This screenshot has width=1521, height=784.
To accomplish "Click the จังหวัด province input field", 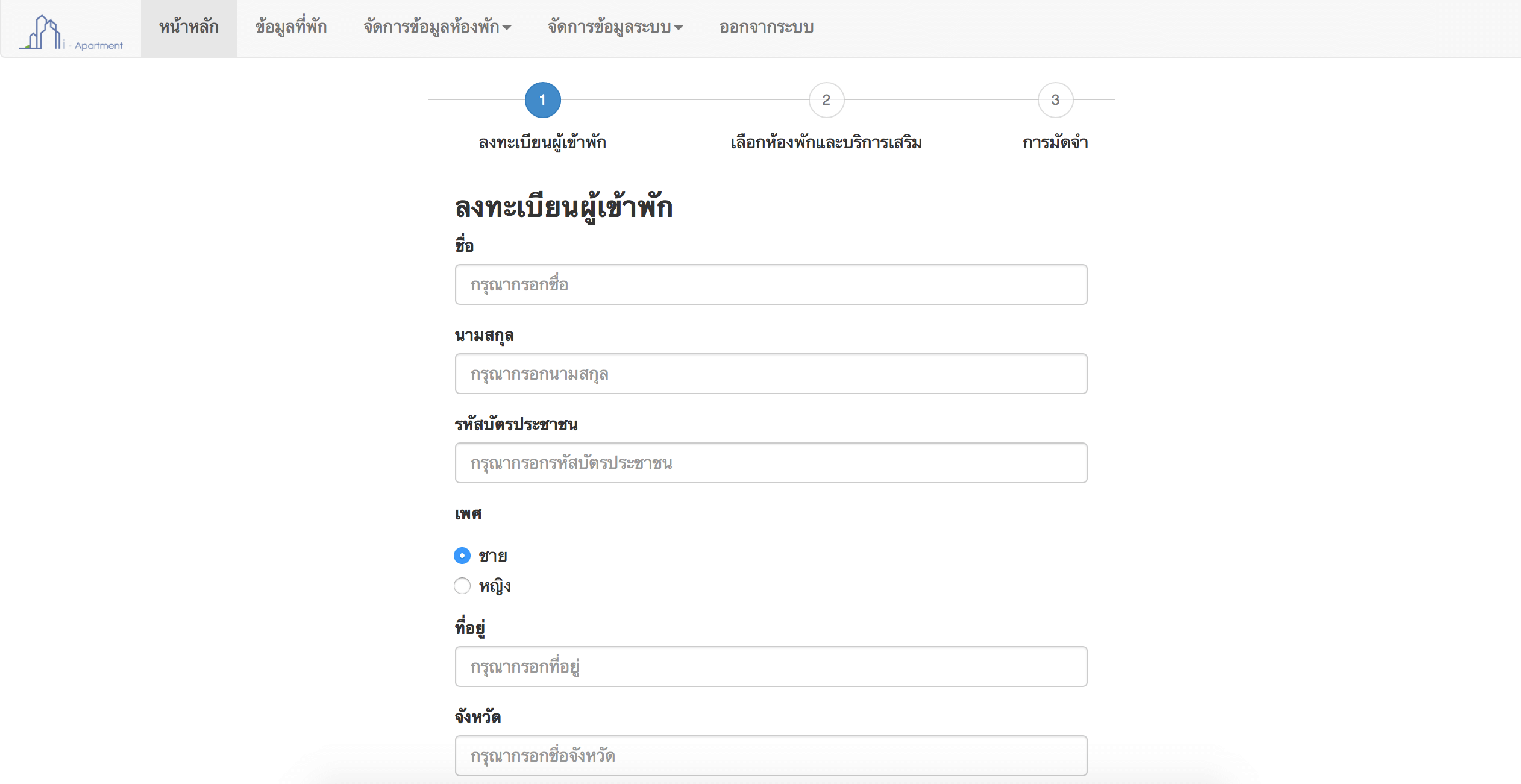I will coord(771,756).
